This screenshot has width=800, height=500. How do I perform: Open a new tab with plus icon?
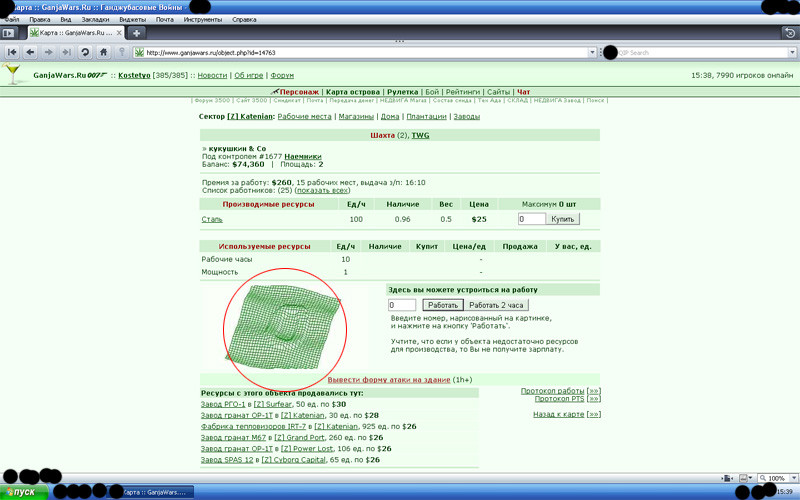click(x=136, y=33)
